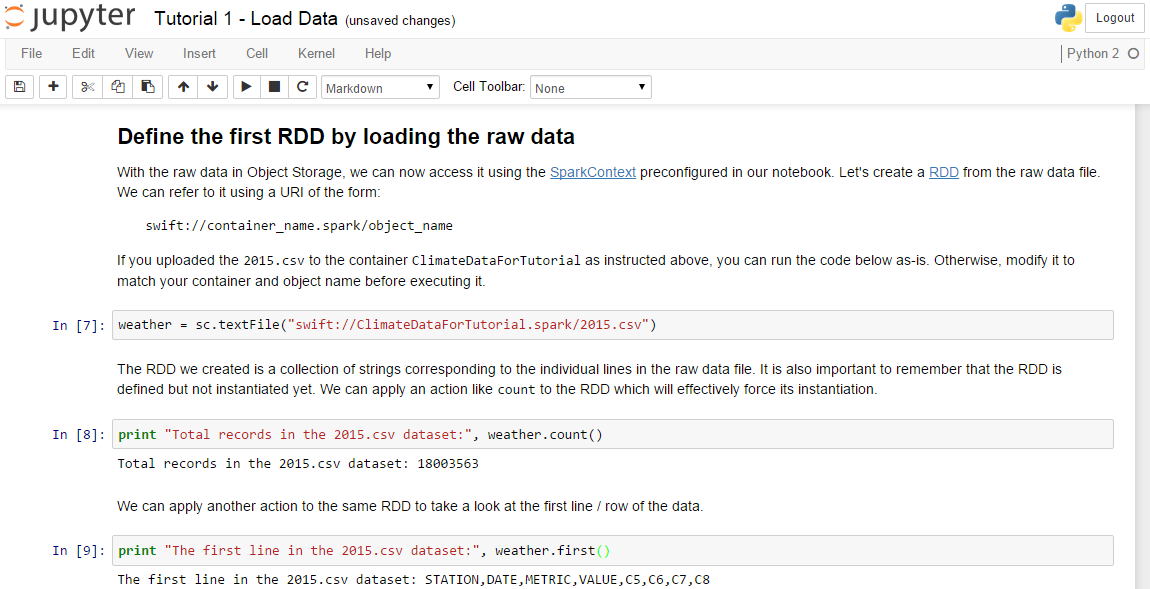Move selected cell down arrow
1150x589 pixels.
coord(213,87)
